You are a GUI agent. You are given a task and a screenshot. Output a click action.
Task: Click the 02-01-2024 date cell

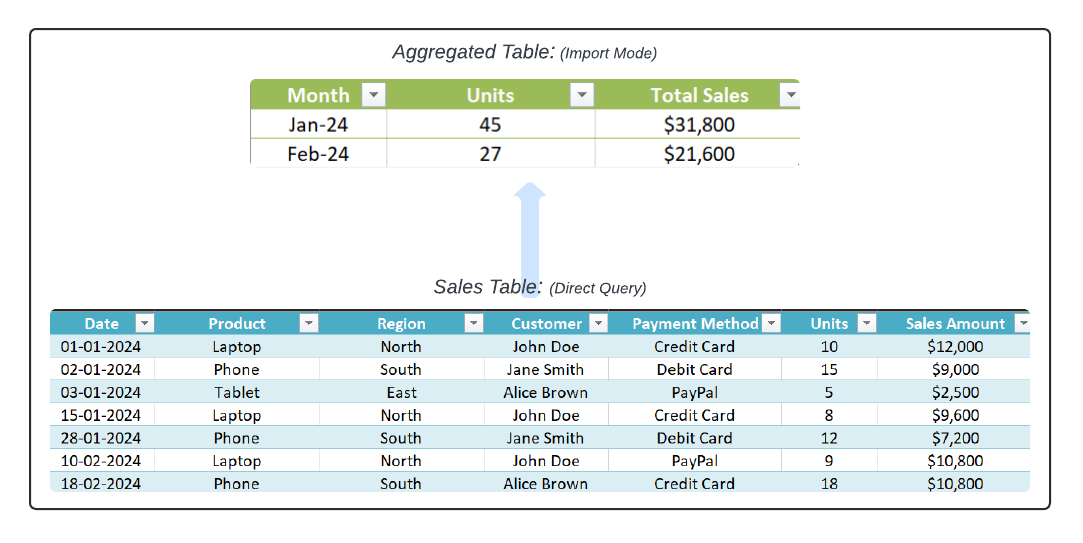102,369
